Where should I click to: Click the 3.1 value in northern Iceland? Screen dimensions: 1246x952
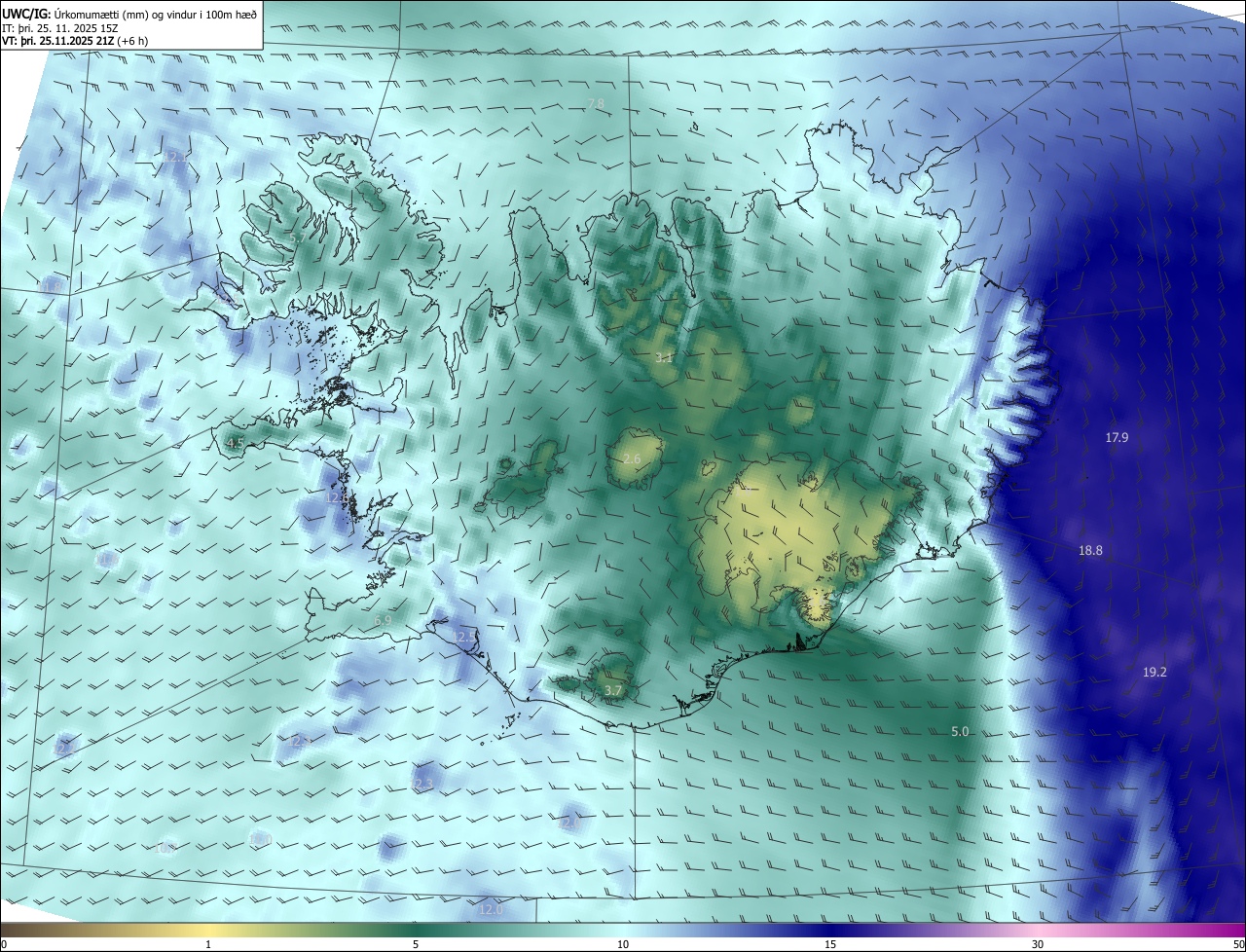tap(664, 358)
